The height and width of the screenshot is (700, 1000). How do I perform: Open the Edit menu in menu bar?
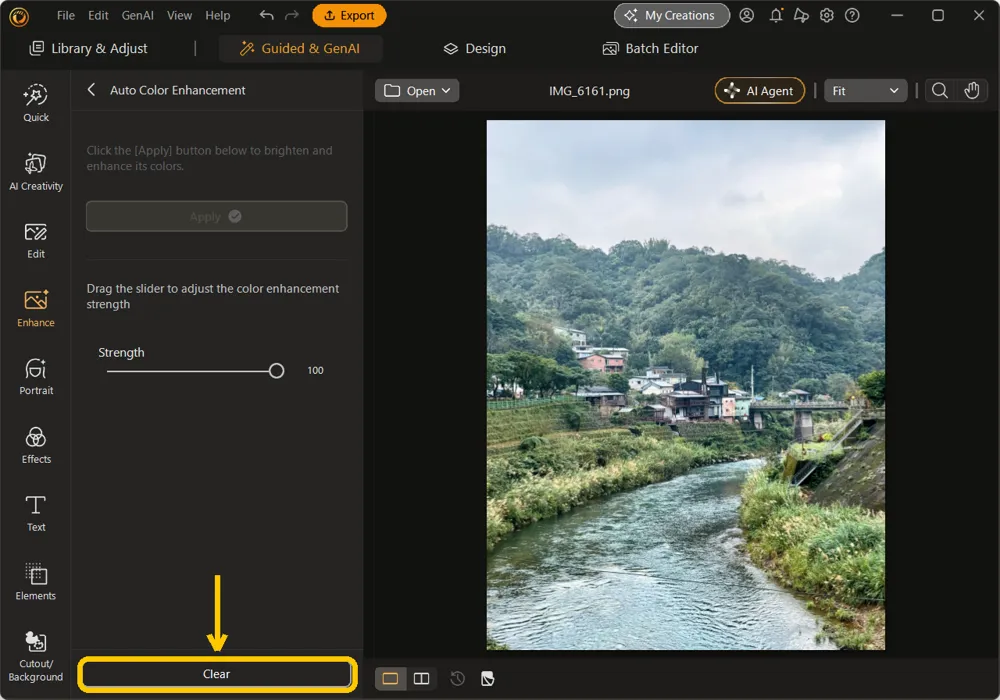pyautogui.click(x=98, y=15)
